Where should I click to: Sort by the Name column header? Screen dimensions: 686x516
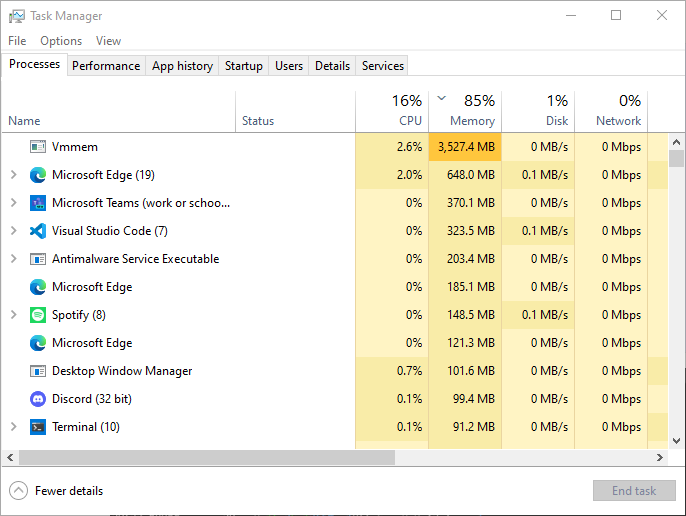tap(119, 112)
